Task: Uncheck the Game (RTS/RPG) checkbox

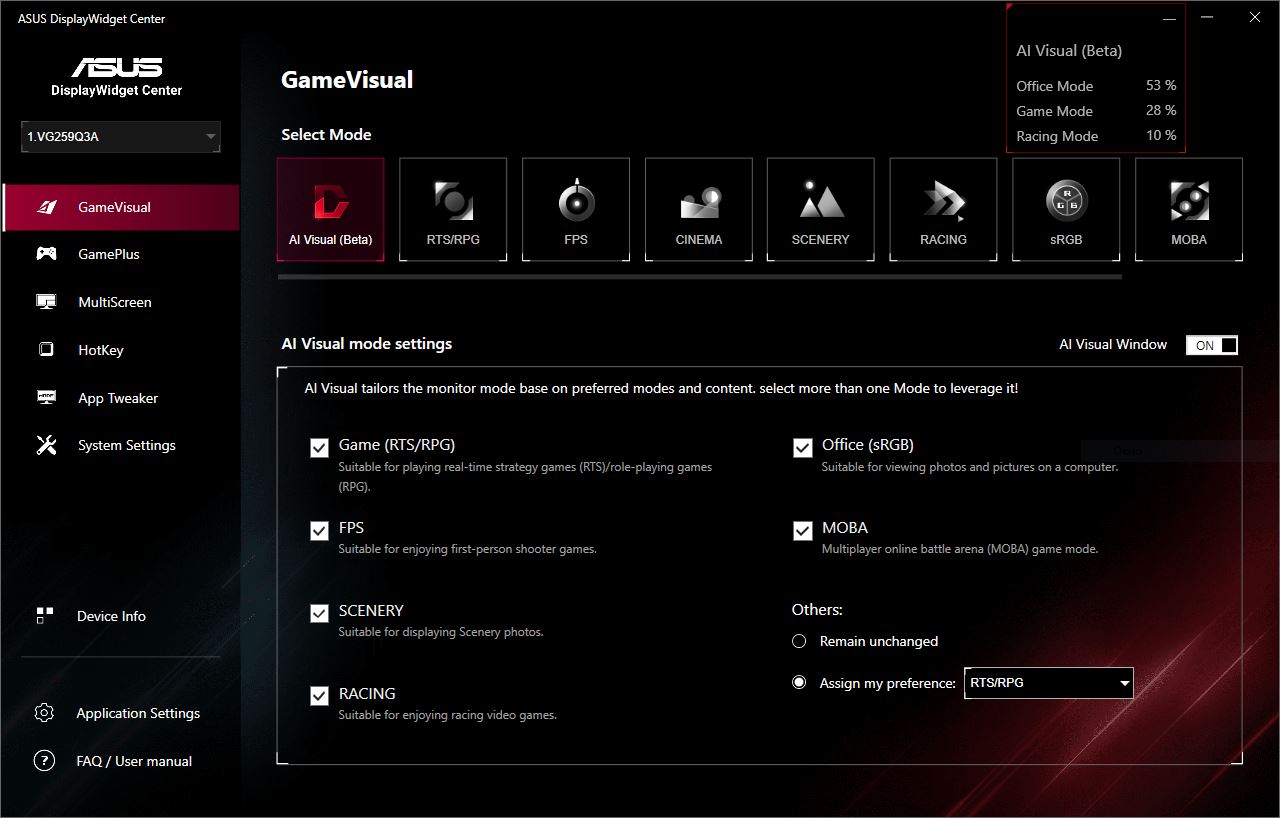Action: coord(319,448)
